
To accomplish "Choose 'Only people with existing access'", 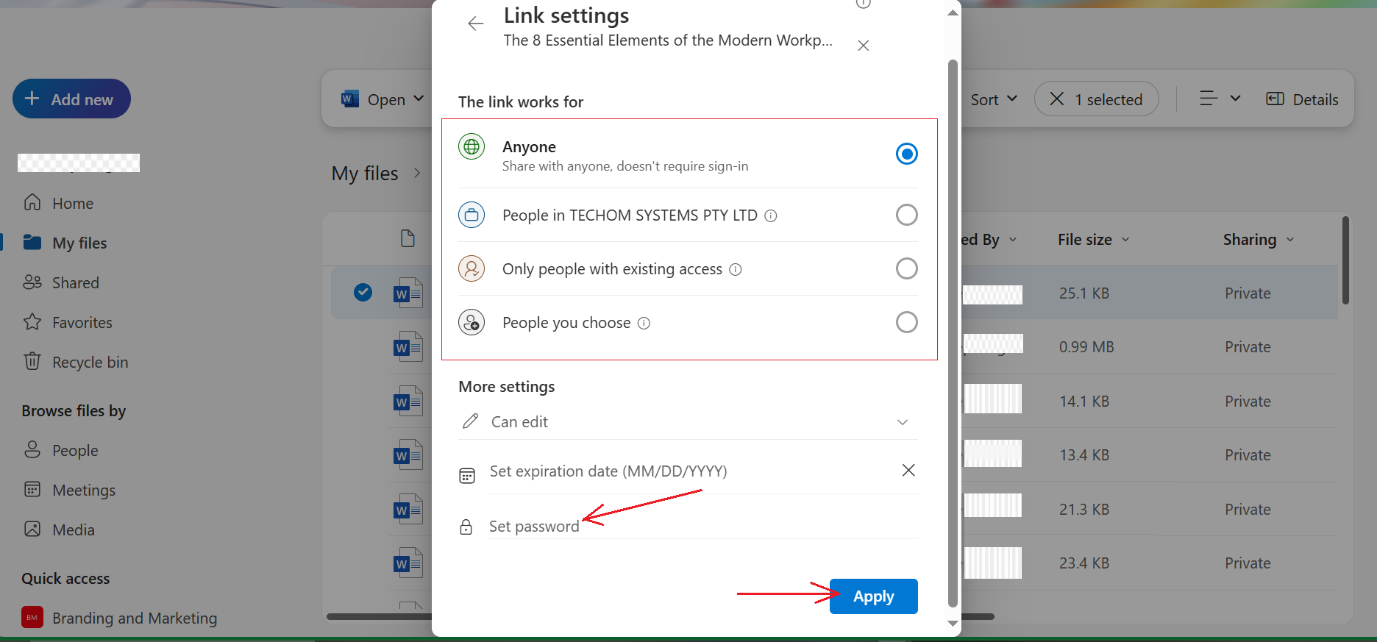I will pos(906,268).
